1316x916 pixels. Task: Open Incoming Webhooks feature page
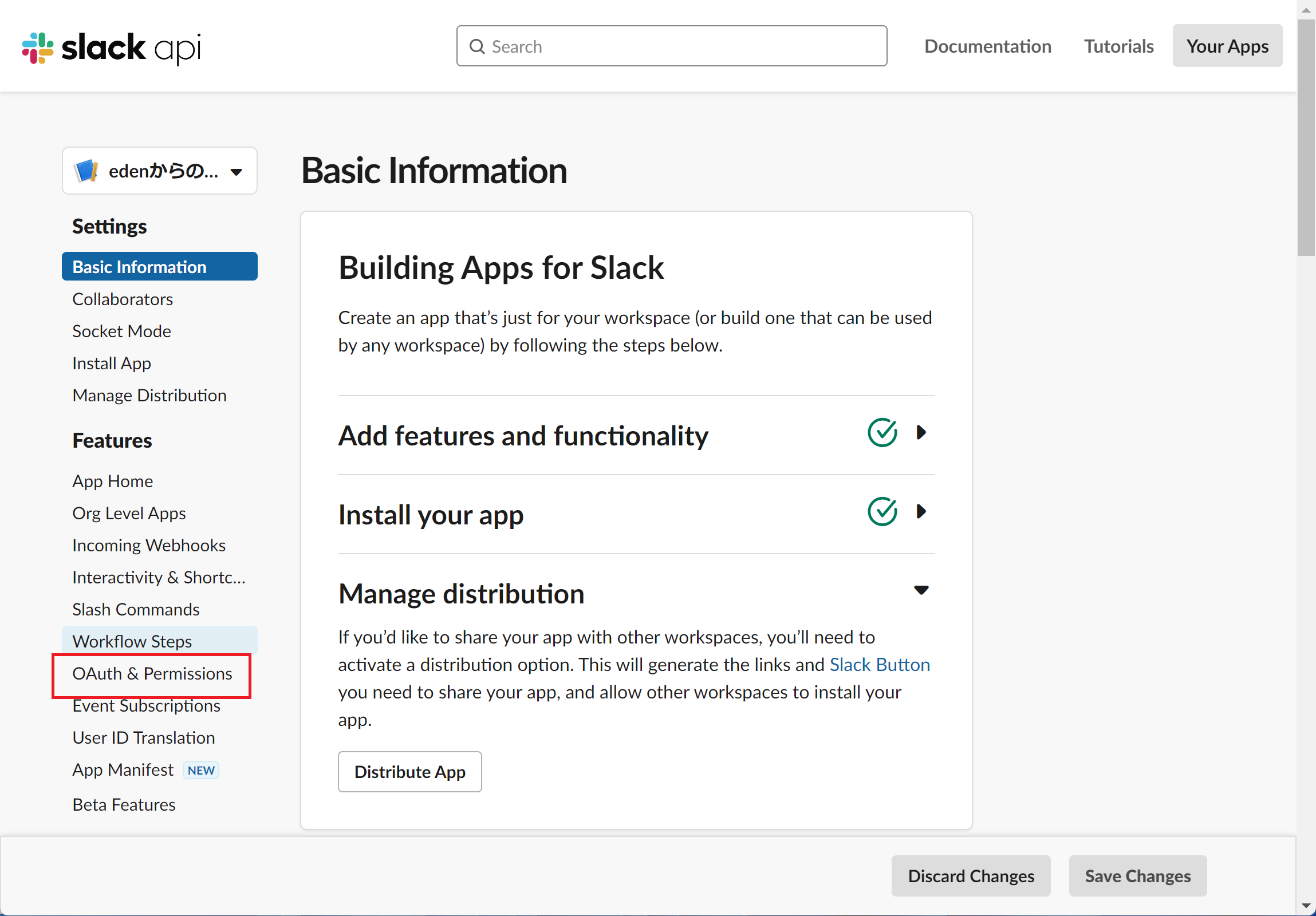(149, 546)
